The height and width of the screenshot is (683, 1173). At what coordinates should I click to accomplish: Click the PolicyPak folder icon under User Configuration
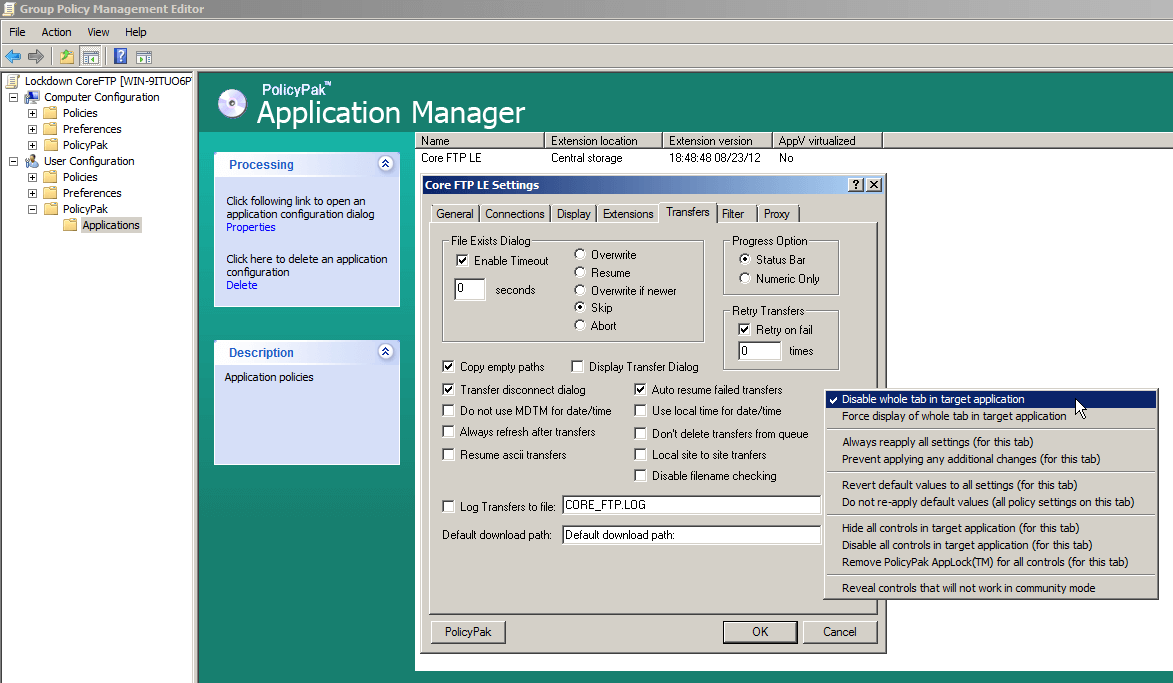51,209
